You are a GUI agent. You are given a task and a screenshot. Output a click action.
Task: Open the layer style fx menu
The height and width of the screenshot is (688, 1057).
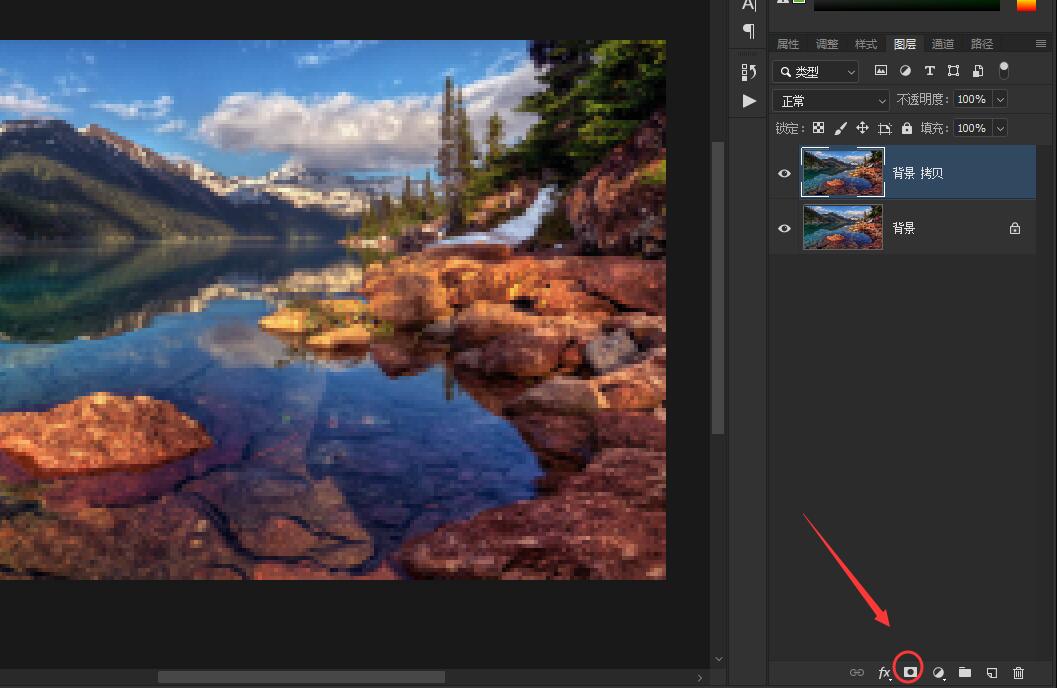pyautogui.click(x=884, y=673)
